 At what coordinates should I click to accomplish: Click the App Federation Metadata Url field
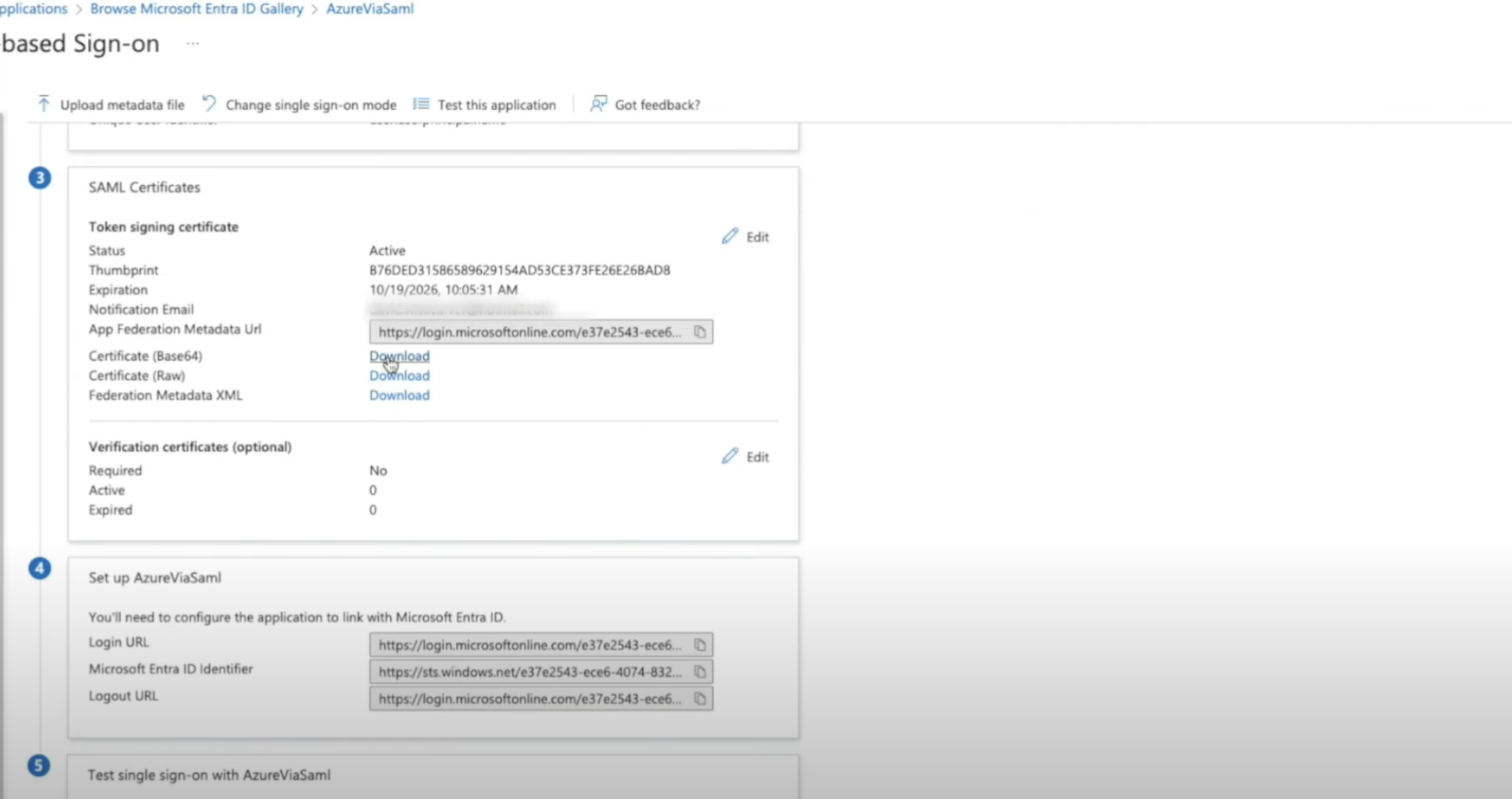pyautogui.click(x=529, y=332)
